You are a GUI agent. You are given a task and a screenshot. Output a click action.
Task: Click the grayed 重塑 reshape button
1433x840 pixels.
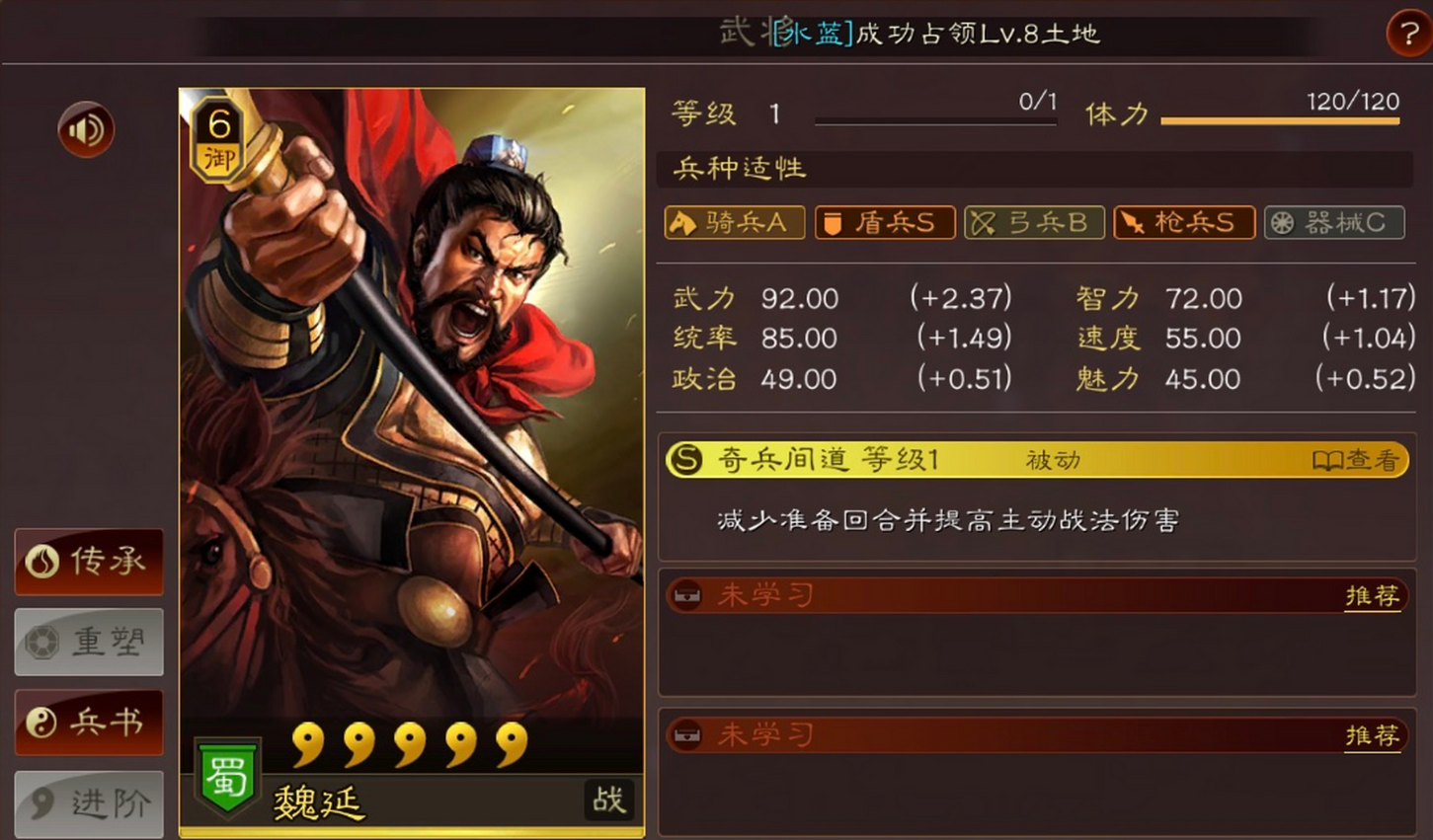pyautogui.click(x=89, y=642)
